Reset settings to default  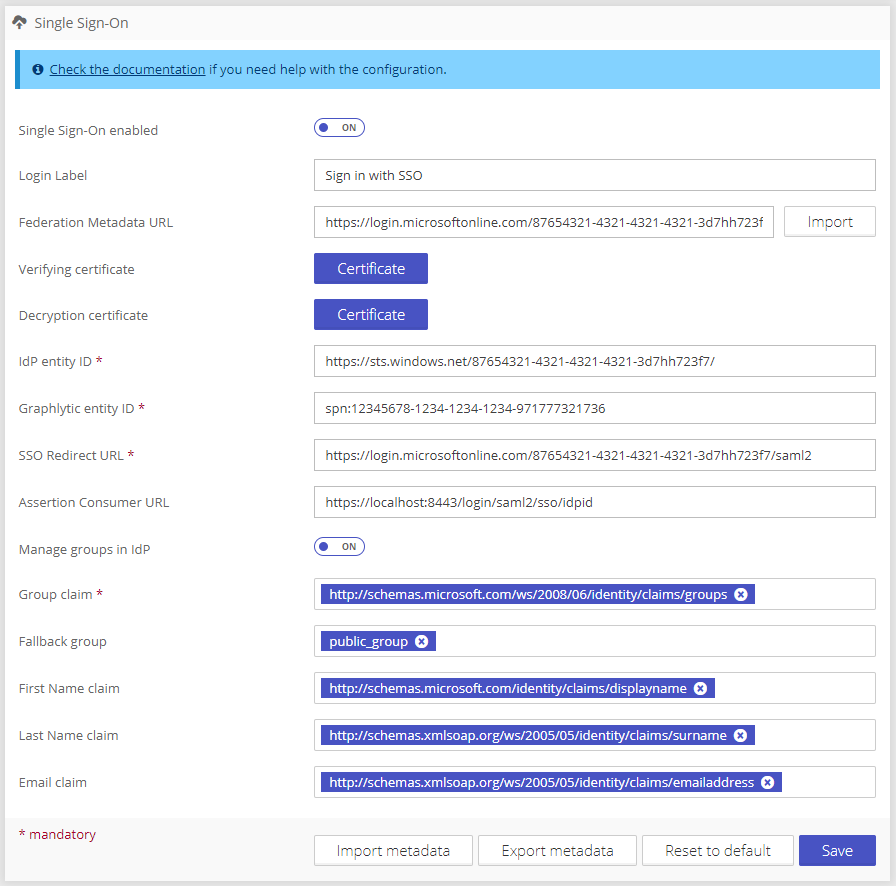pos(717,850)
